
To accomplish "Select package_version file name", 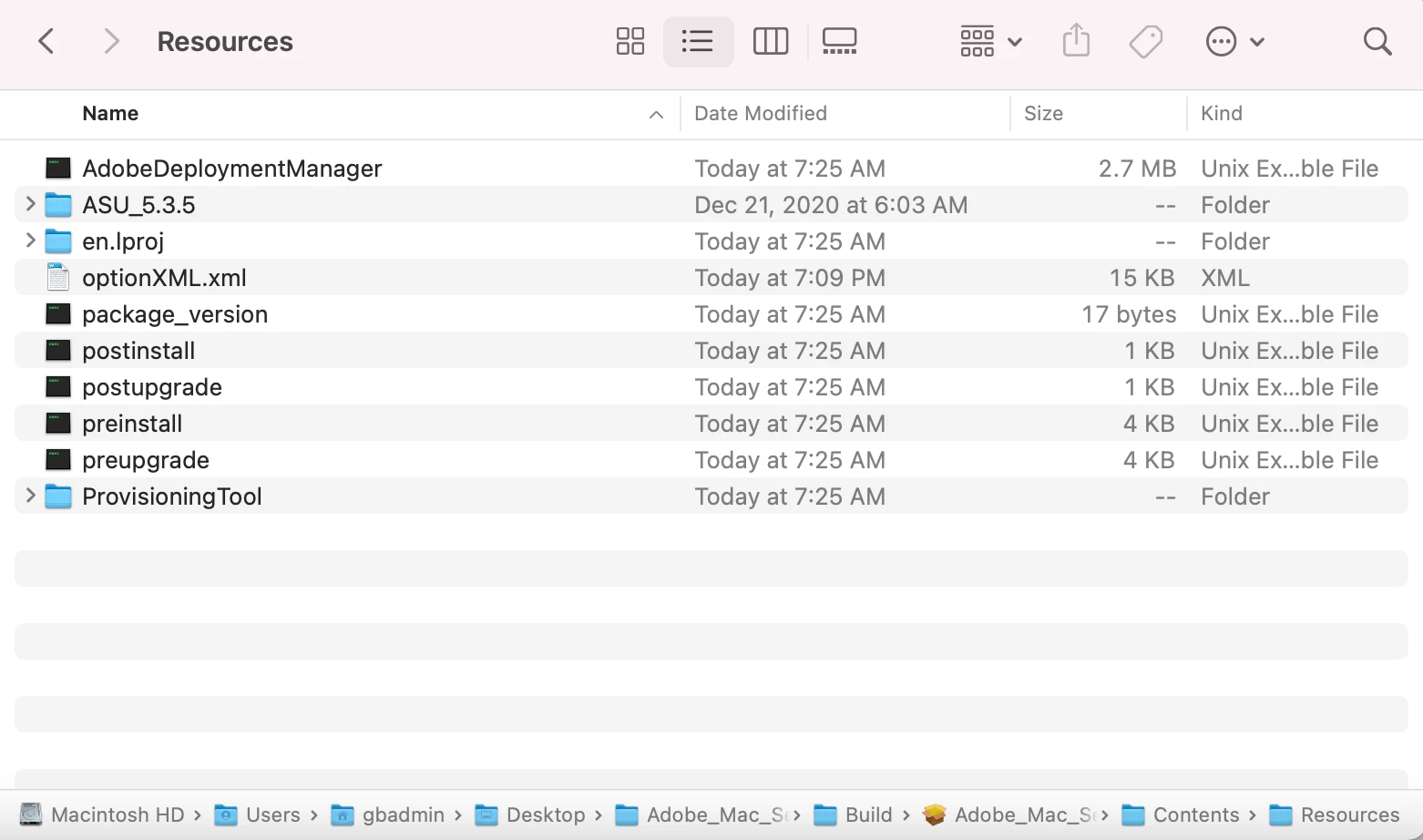I will [175, 314].
